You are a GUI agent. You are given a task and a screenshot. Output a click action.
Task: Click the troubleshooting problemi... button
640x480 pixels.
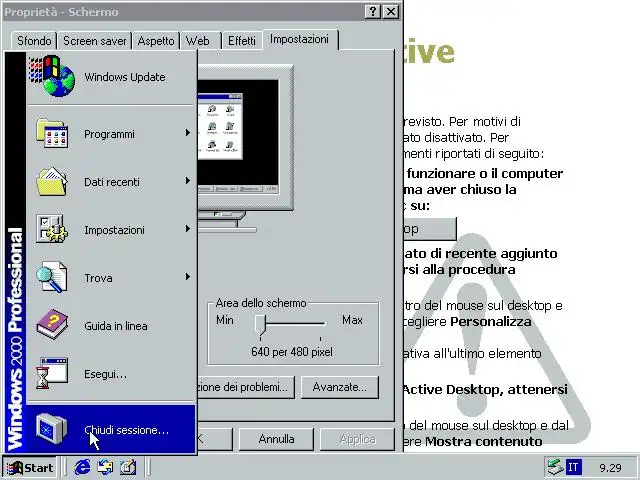[x=245, y=387]
